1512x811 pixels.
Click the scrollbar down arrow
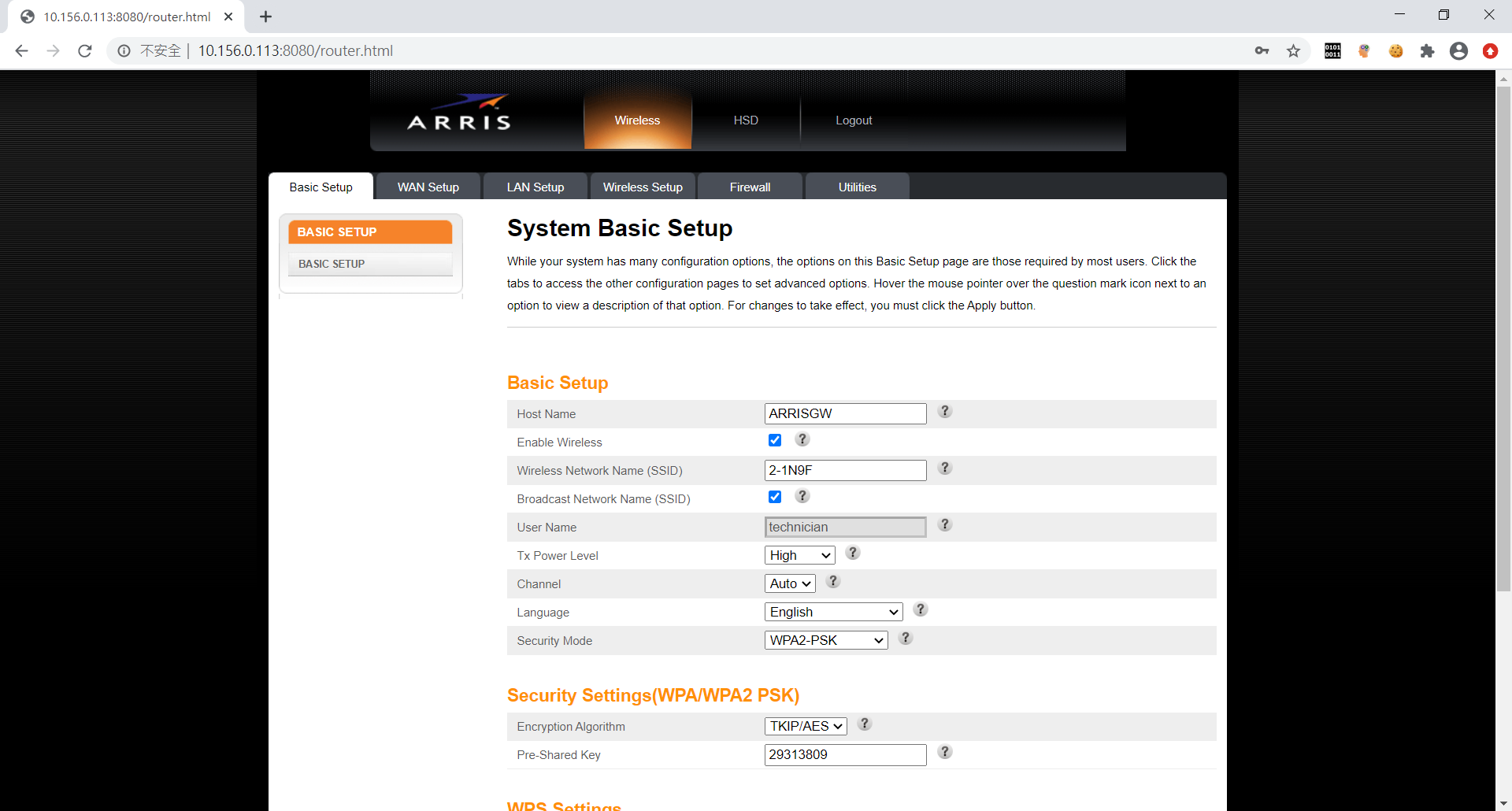pos(1503,804)
